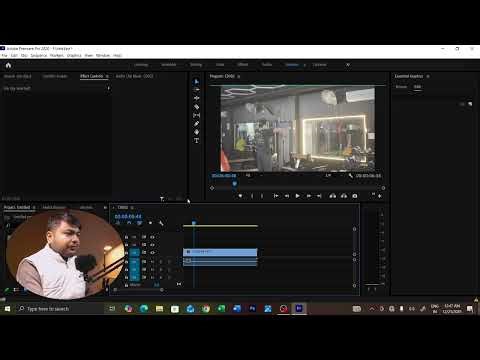Screen dimensions: 480x360
Task: Click the Home icon in the workspace bar
Action: click(x=8, y=65)
